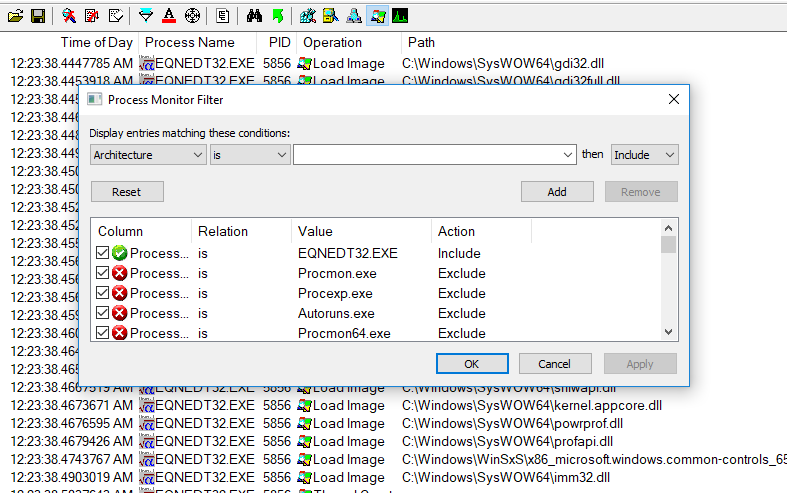Select the powrprof.dll path entry

coord(512,423)
